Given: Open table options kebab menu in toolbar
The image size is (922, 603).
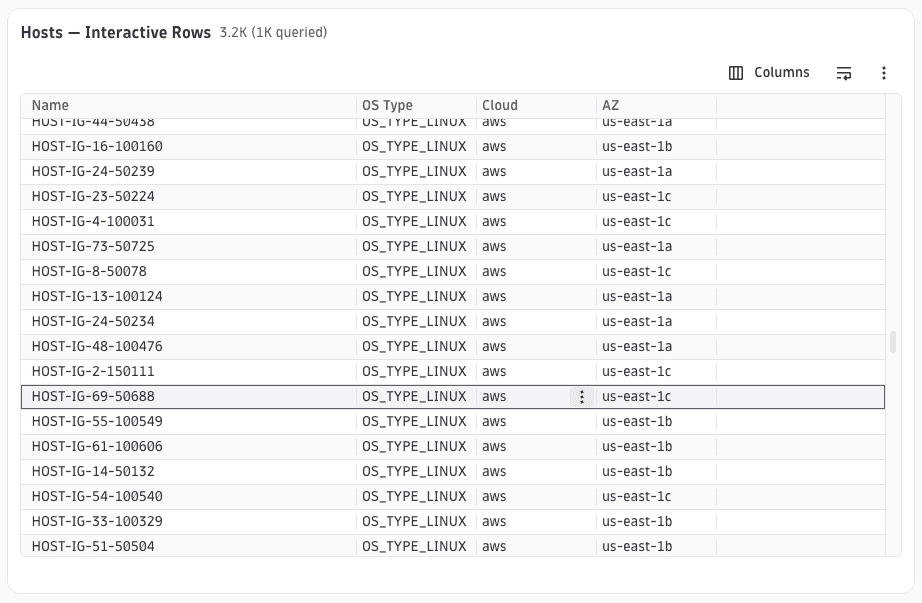Looking at the screenshot, I should point(884,73).
